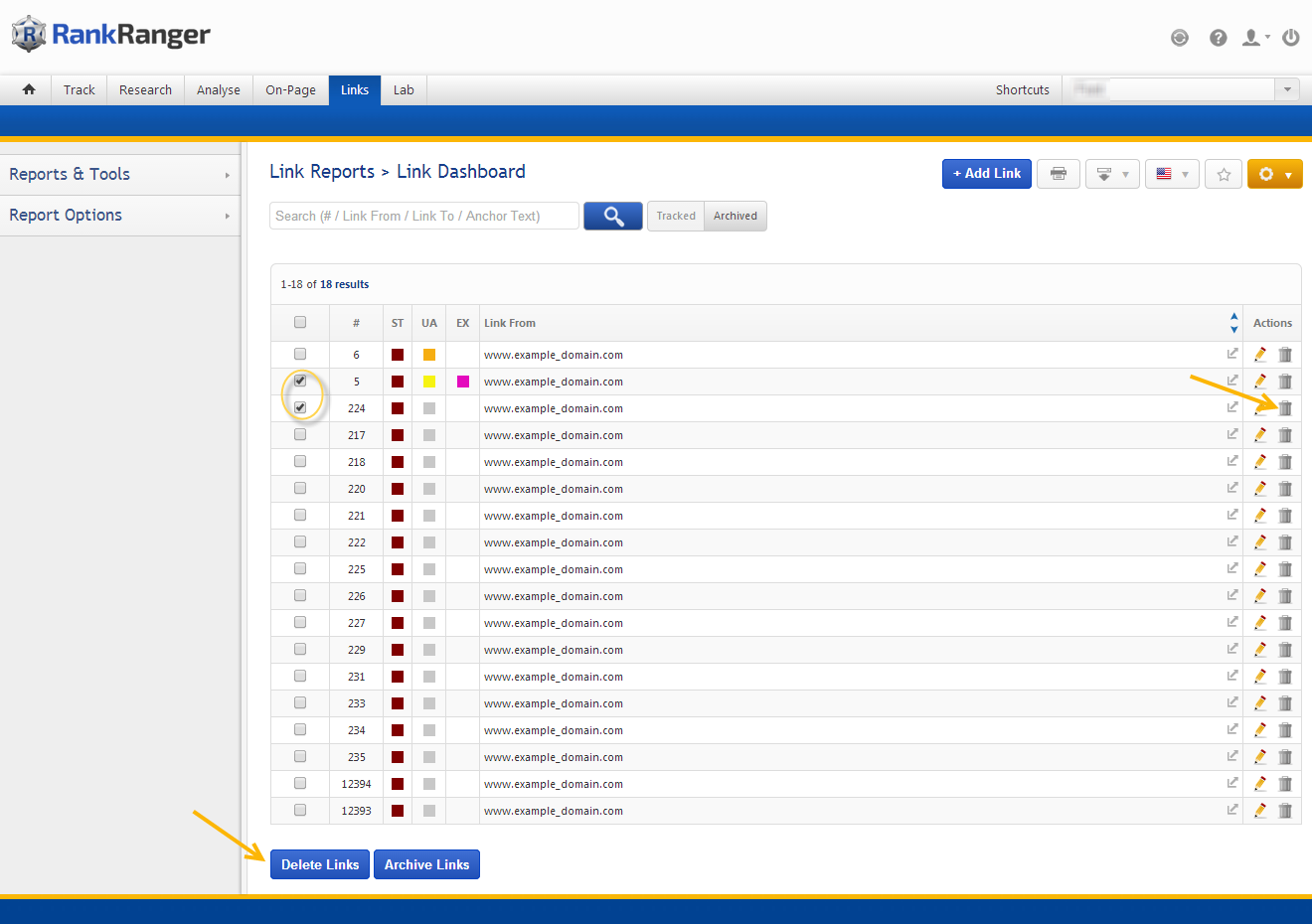The image size is (1312, 924).
Task: Click the home icon in navigation bar
Action: (x=29, y=89)
